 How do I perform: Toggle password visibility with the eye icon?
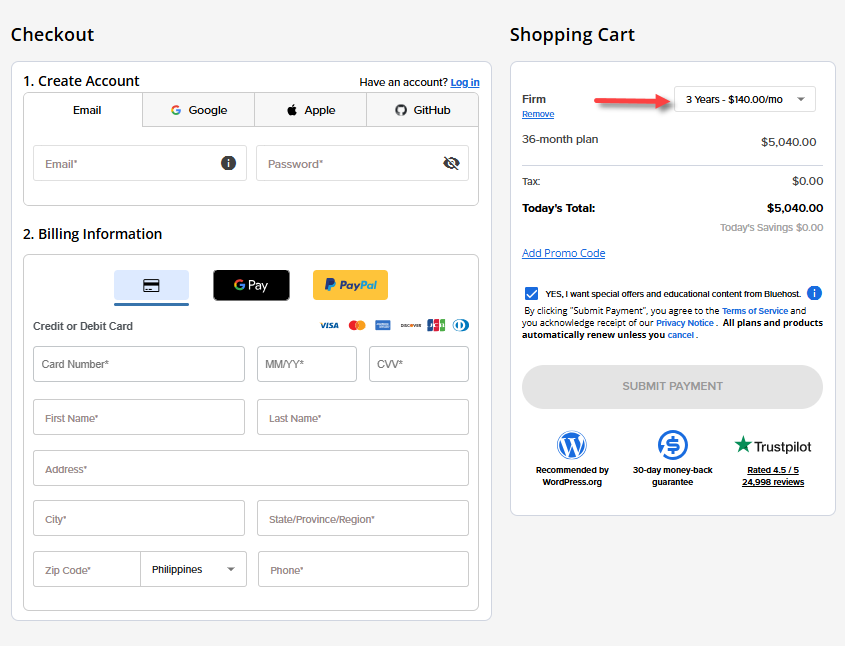(x=451, y=163)
